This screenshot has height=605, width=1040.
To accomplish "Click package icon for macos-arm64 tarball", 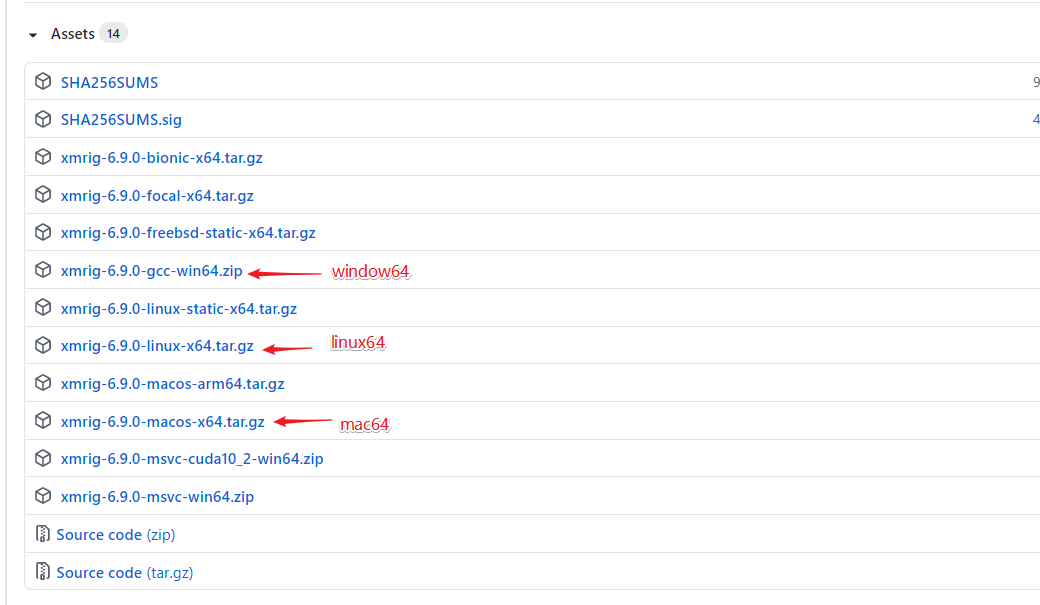I will click(x=43, y=383).
